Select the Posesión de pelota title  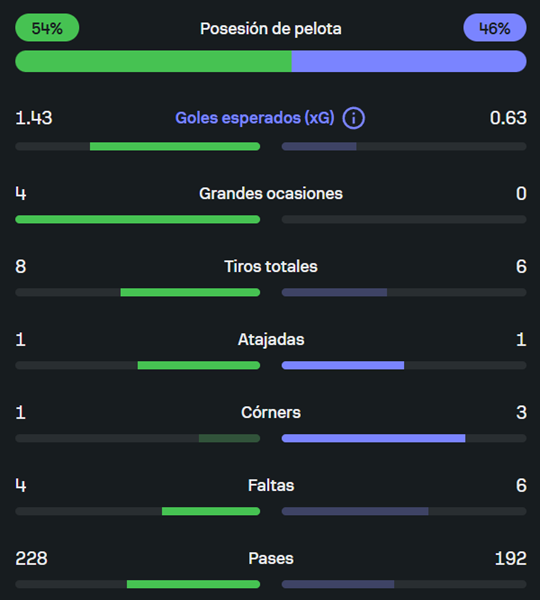point(271,29)
